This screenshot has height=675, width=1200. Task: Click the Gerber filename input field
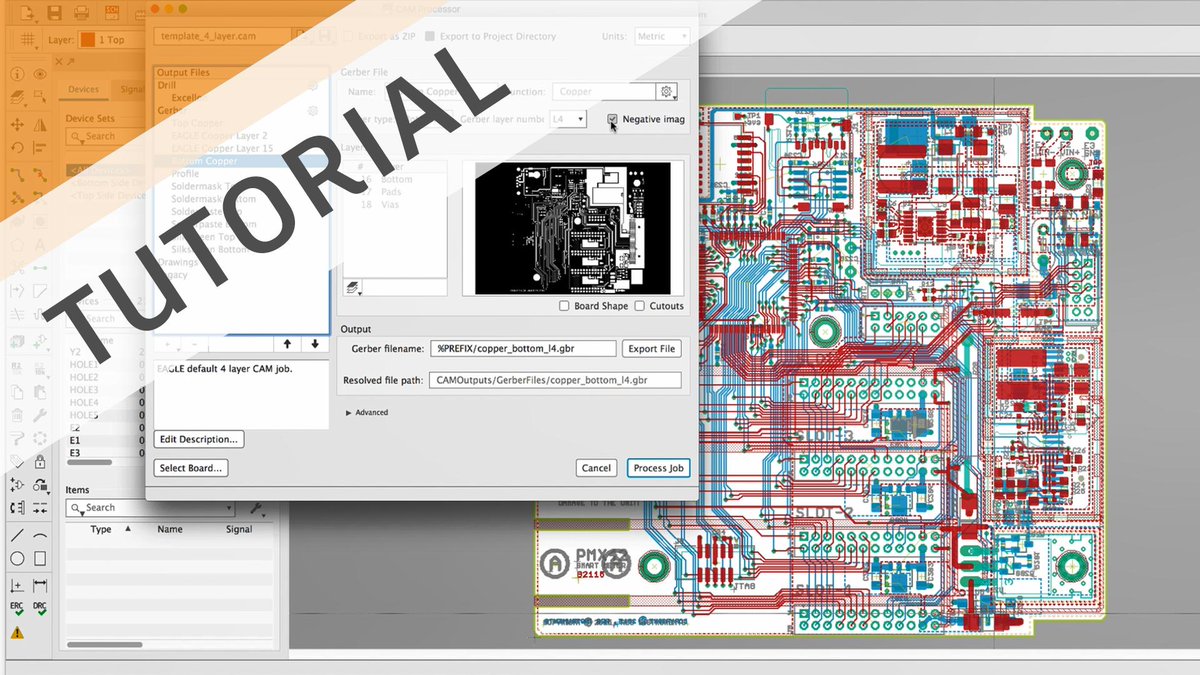point(522,349)
